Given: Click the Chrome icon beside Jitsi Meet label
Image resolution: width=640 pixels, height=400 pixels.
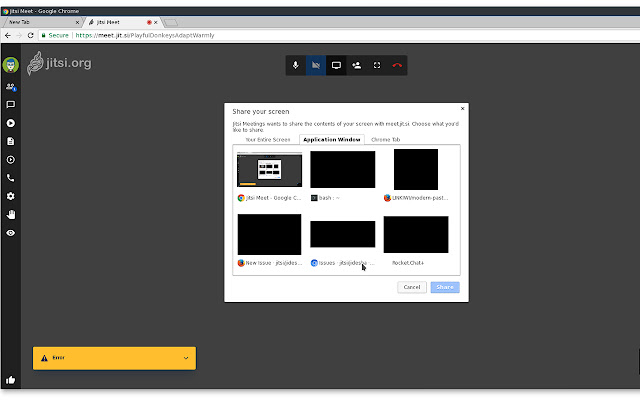Looking at the screenshot, I should (241, 198).
